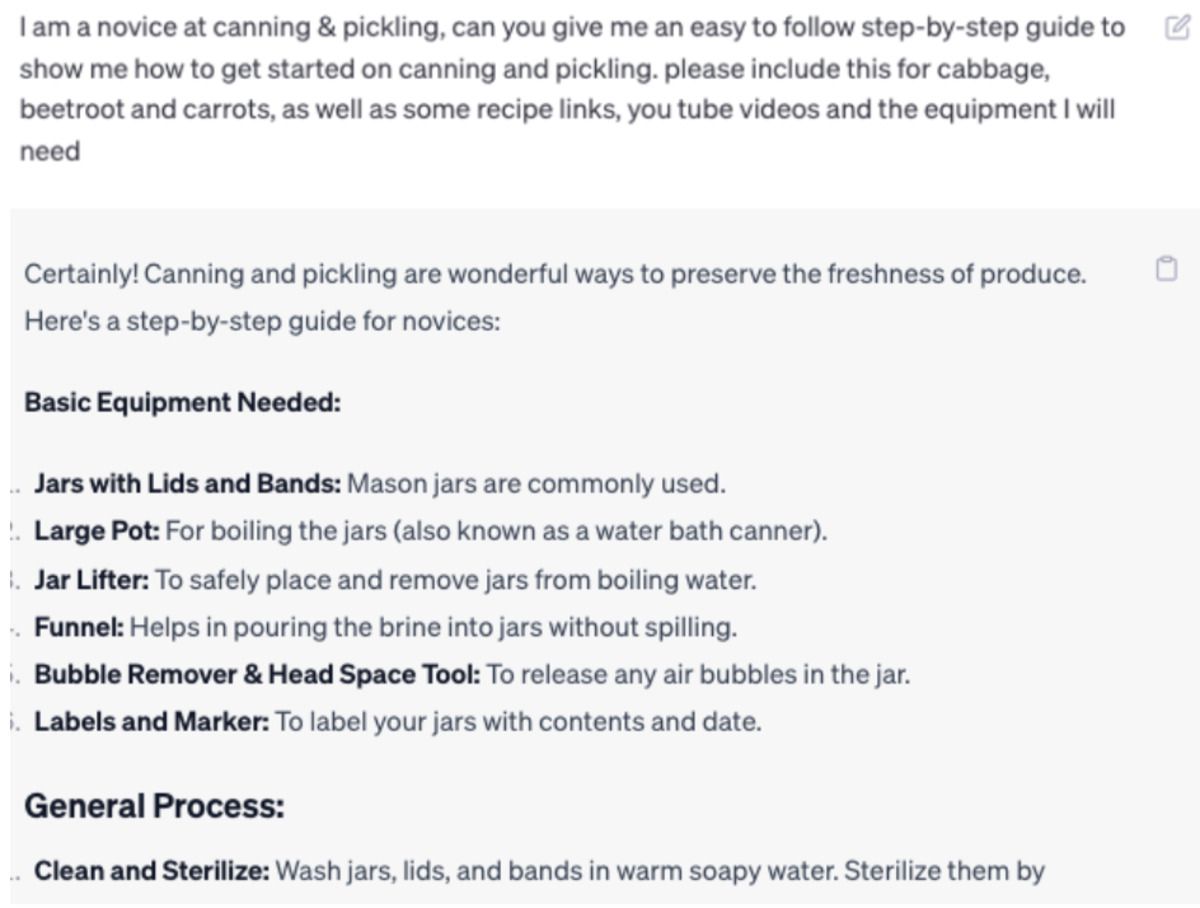
Task: Select the 'Basic Equipment Needed:' heading
Action: click(183, 403)
